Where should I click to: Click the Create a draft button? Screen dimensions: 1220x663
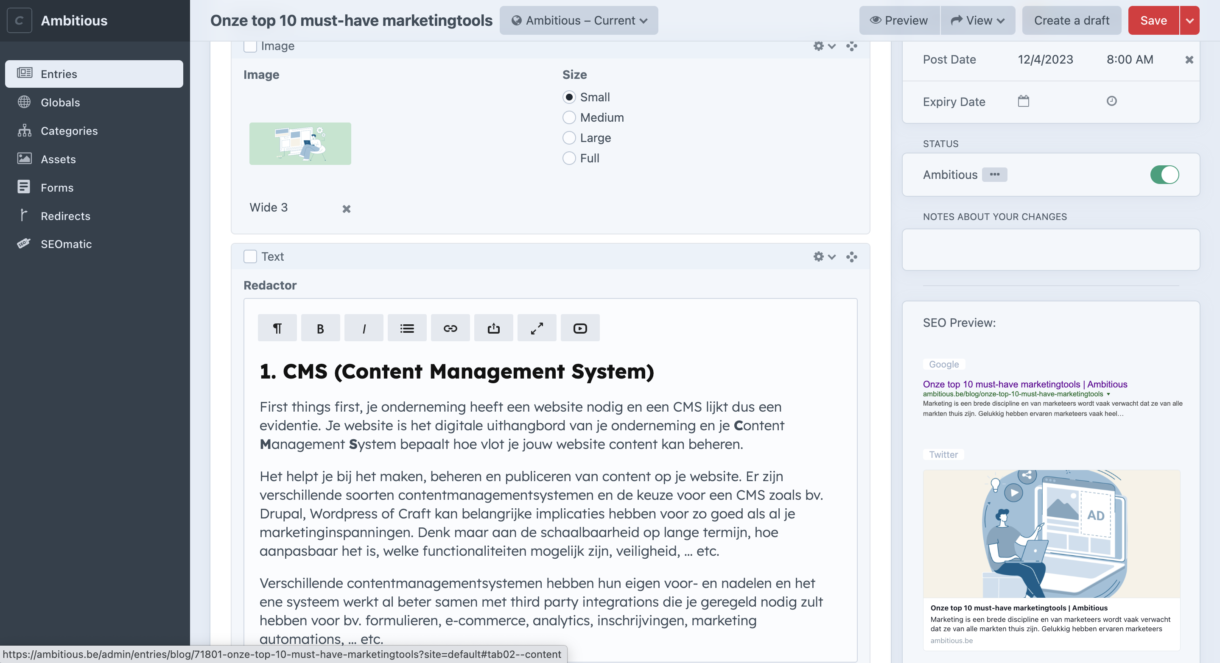click(1071, 20)
